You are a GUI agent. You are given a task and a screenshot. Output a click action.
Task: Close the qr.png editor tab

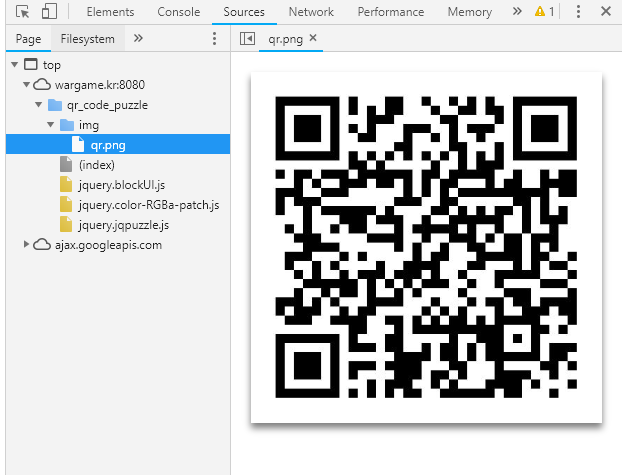point(313,37)
